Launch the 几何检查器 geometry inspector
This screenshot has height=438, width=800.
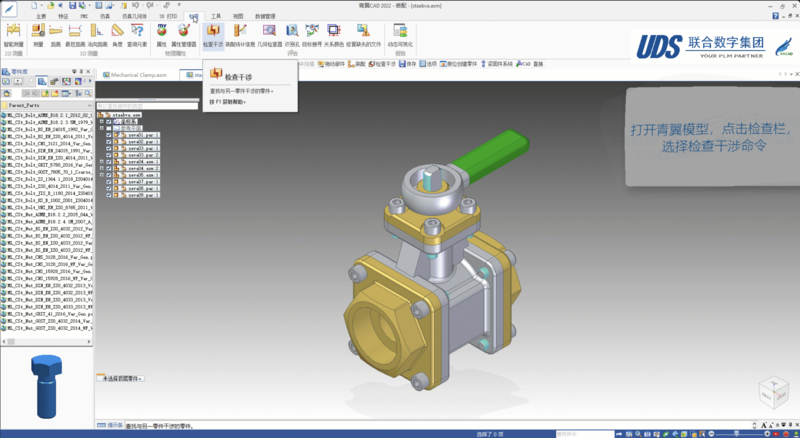[x=269, y=35]
